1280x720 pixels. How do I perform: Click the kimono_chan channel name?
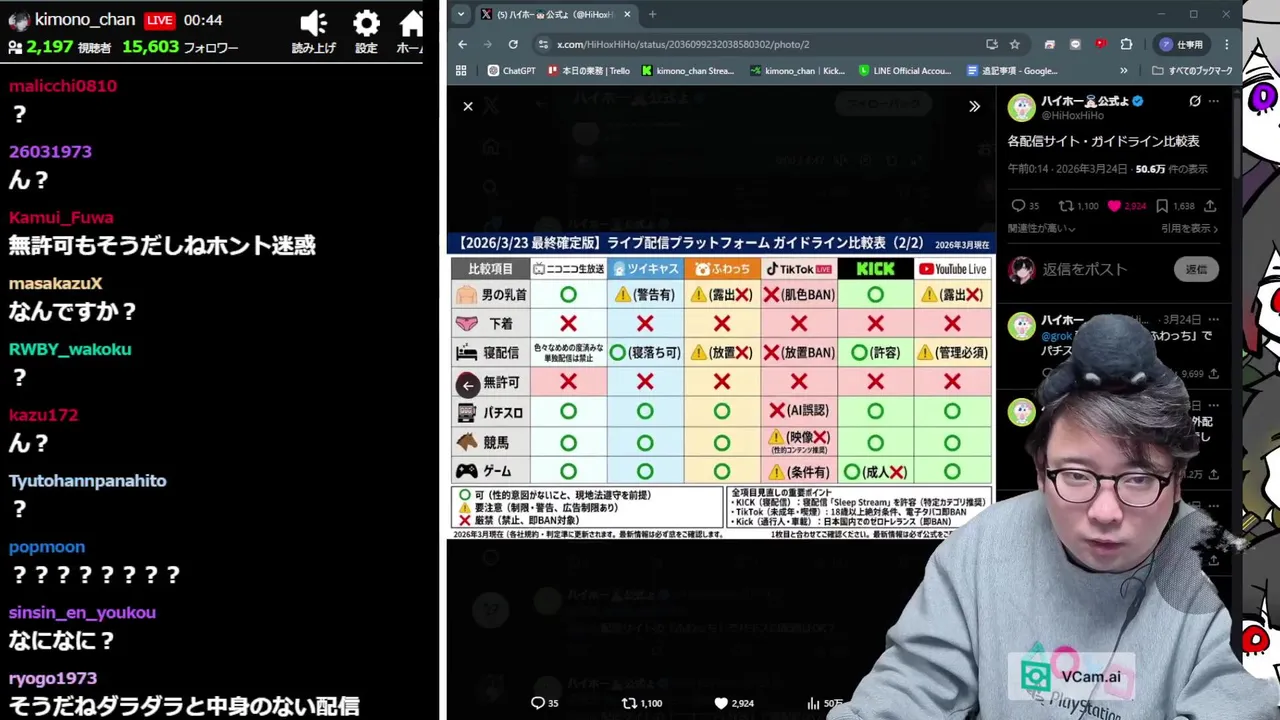point(85,20)
